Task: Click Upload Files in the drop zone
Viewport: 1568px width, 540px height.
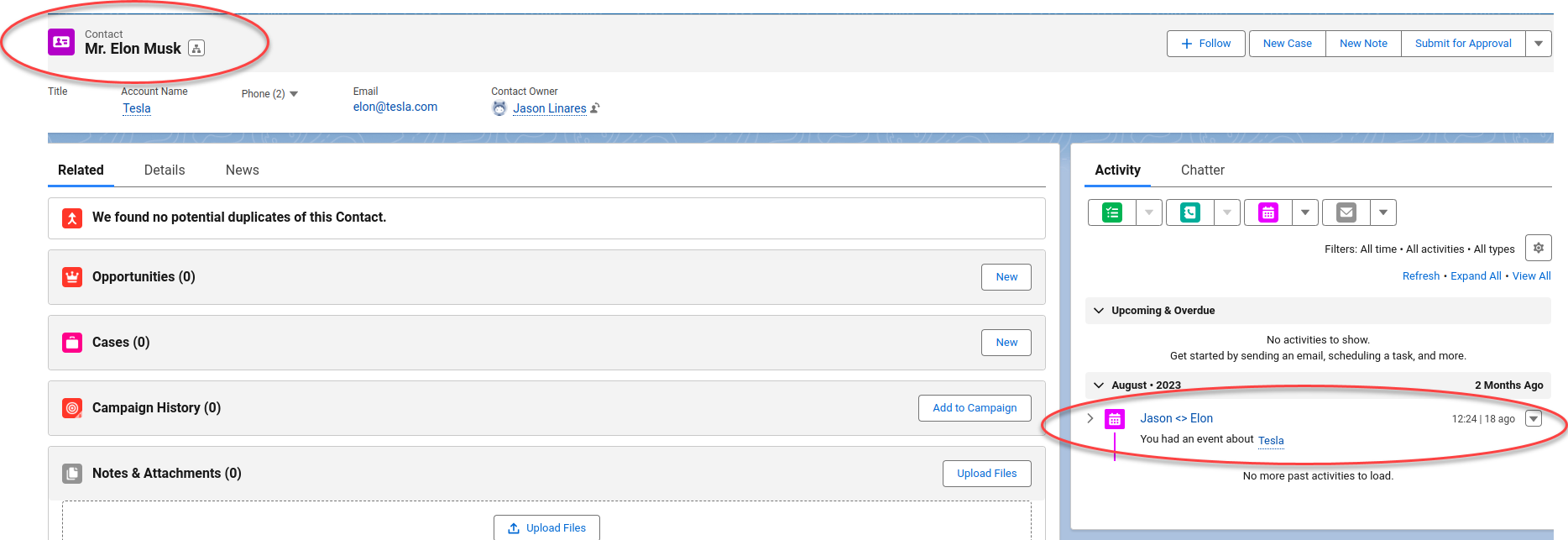Action: pos(547,527)
